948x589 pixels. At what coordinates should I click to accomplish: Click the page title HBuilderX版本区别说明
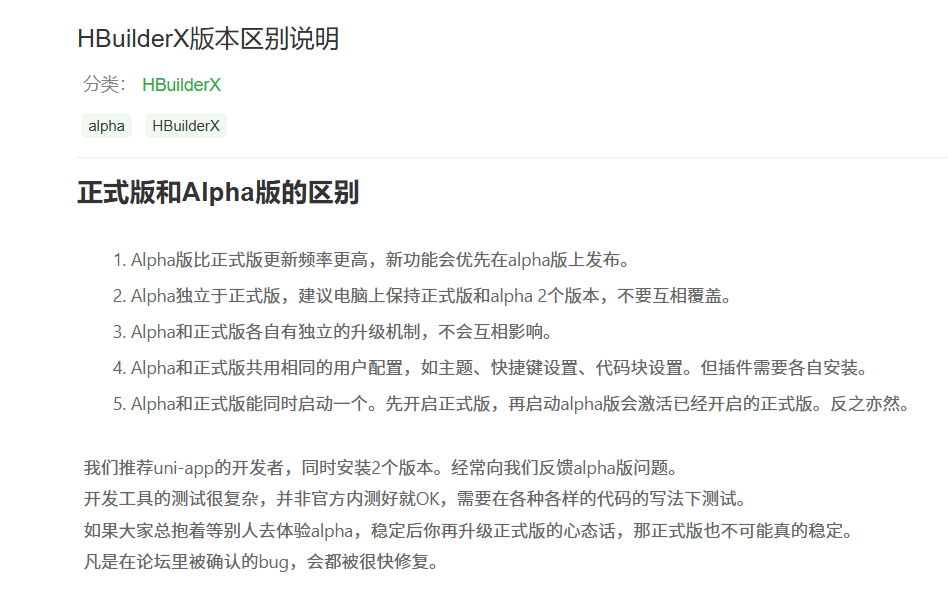pyautogui.click(x=208, y=39)
